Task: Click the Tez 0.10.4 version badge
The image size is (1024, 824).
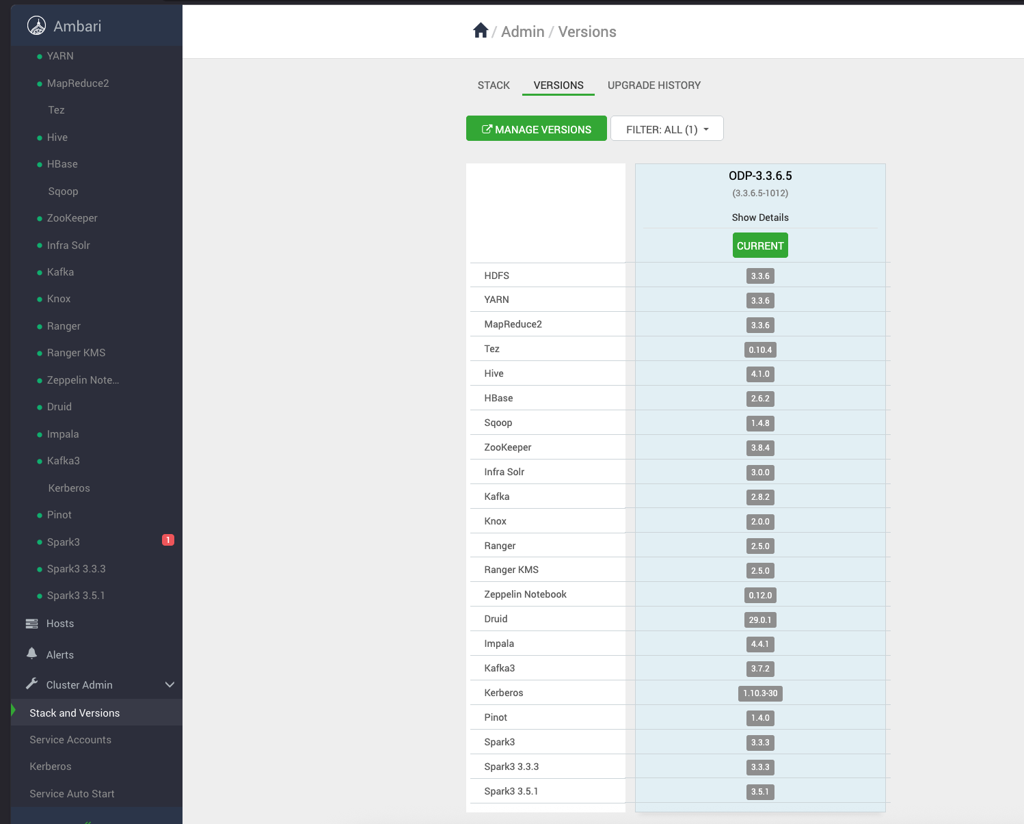Action: click(x=760, y=349)
